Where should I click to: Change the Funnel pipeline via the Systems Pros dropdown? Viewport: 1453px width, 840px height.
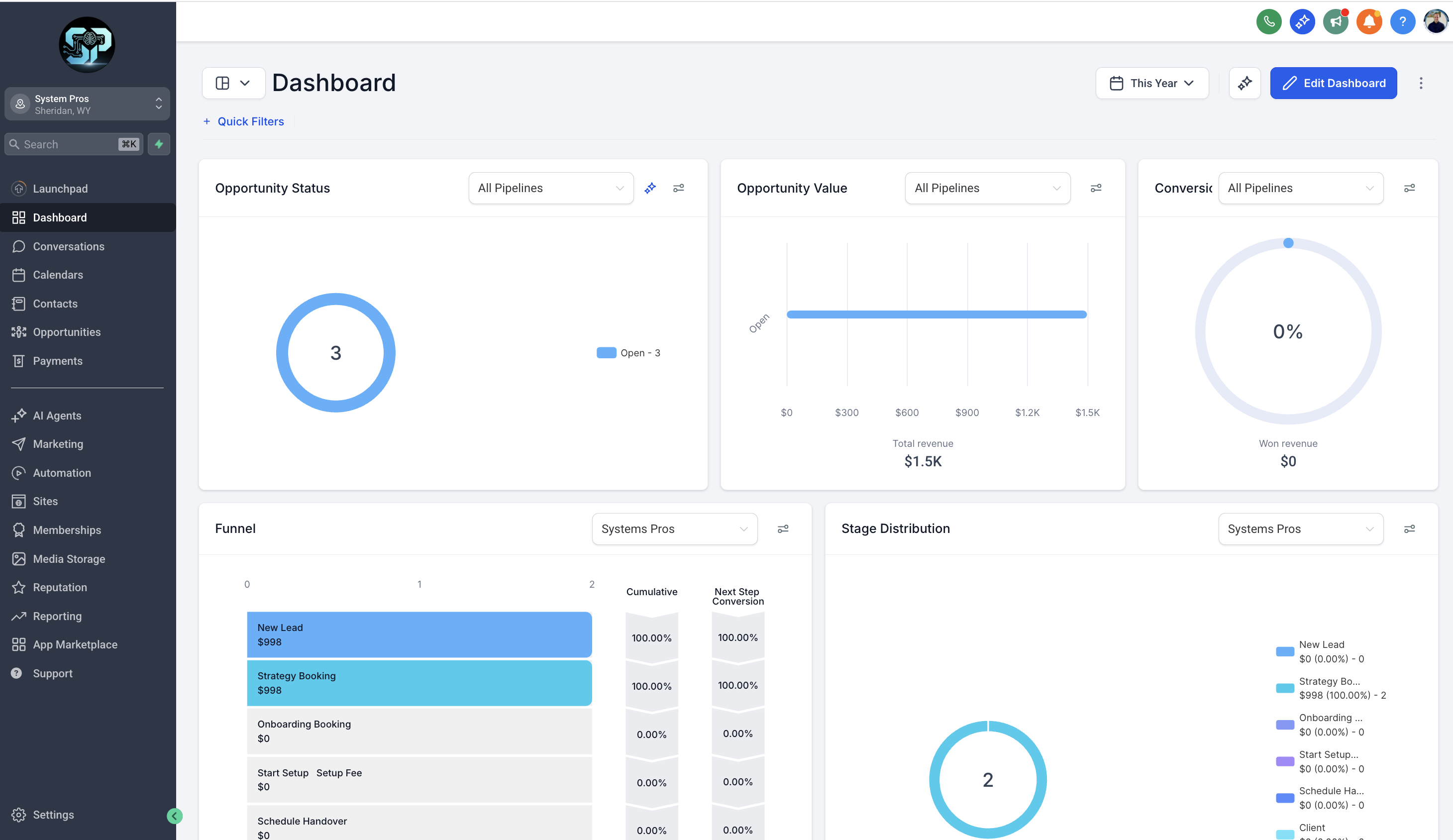(x=675, y=528)
